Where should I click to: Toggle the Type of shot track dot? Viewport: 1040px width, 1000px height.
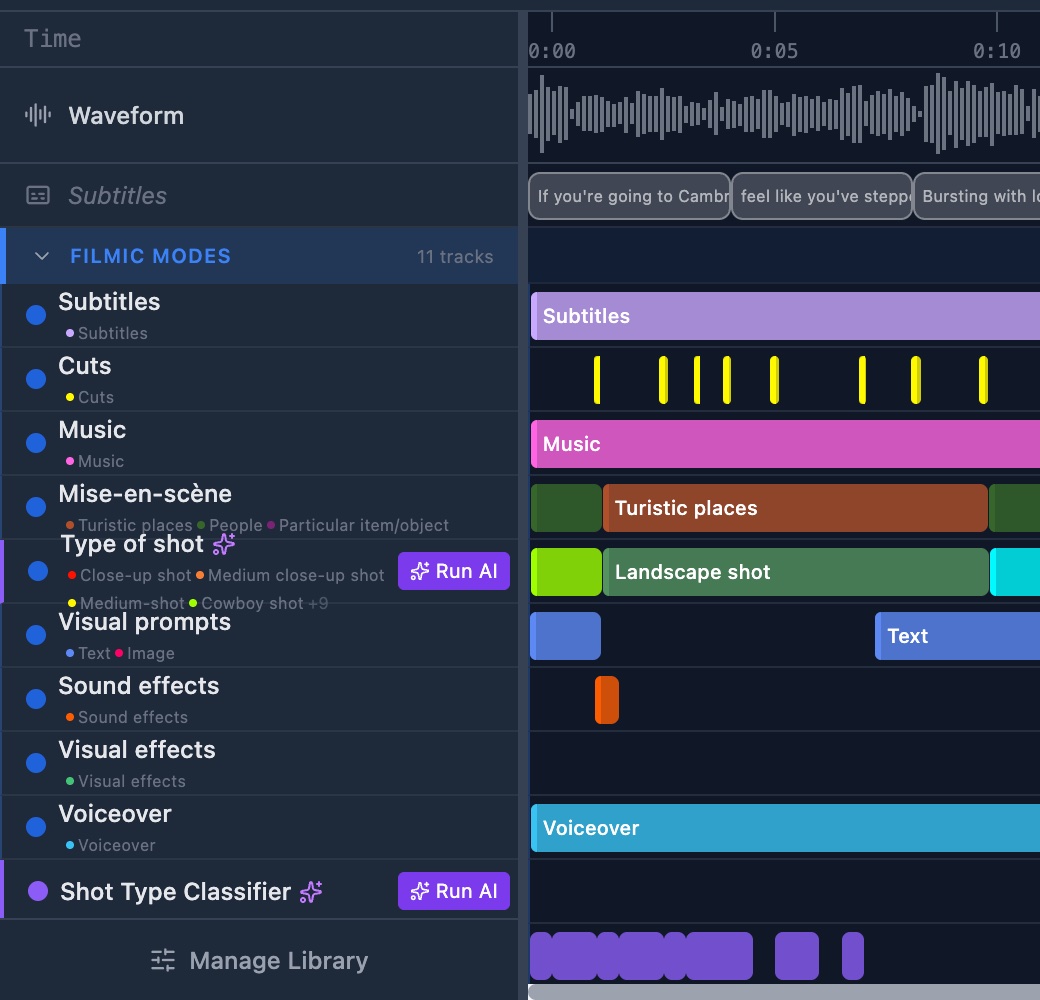click(x=38, y=571)
